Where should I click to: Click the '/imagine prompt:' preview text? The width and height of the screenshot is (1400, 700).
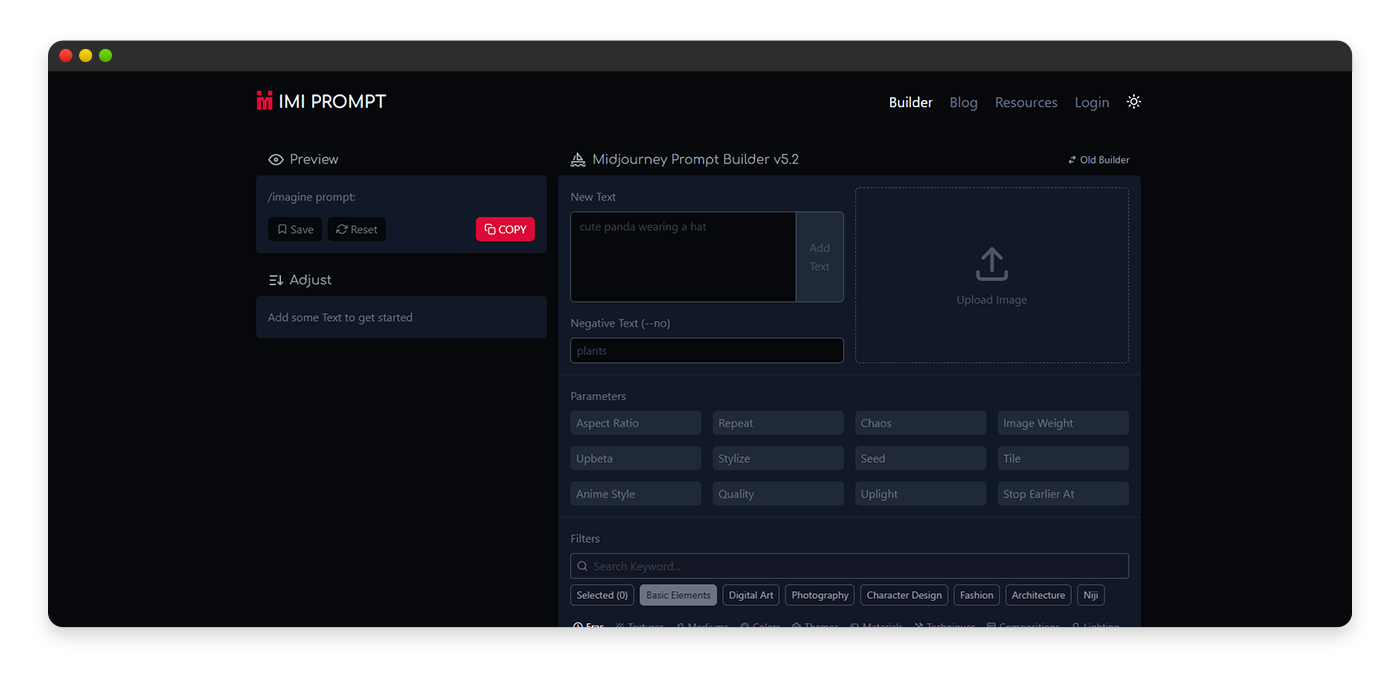click(312, 197)
